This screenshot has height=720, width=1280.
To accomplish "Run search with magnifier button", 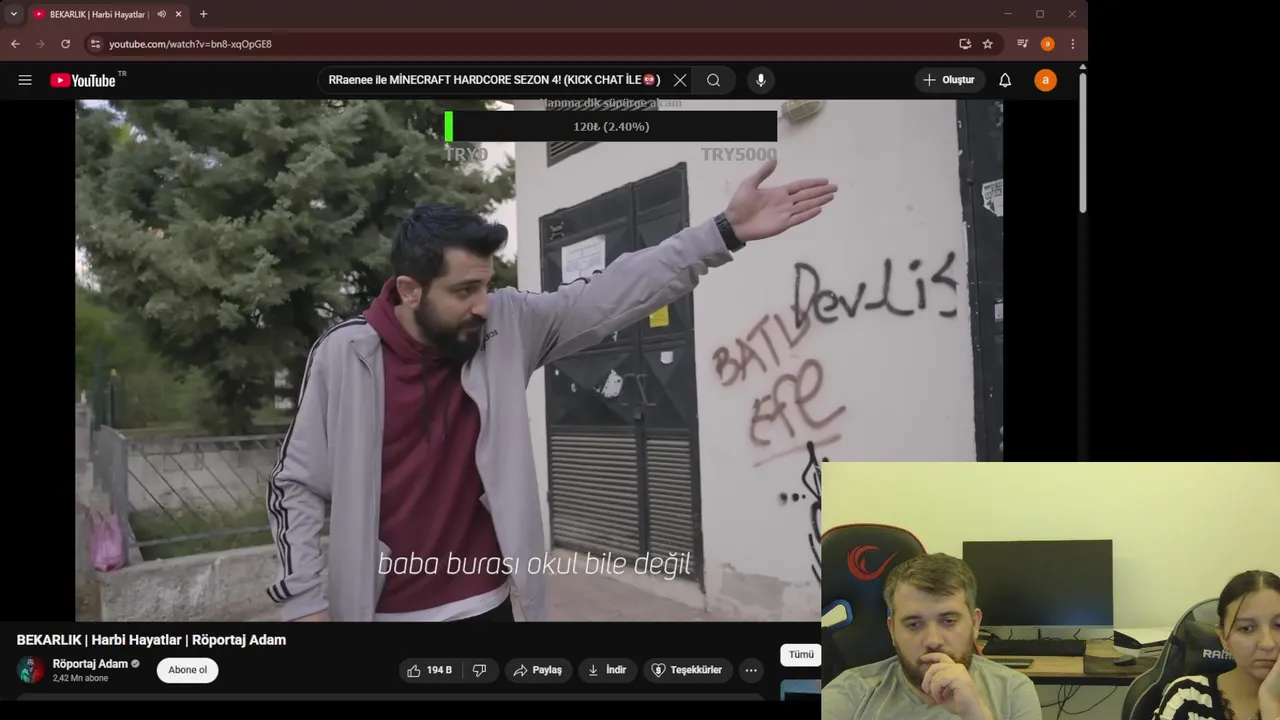I will 713,80.
